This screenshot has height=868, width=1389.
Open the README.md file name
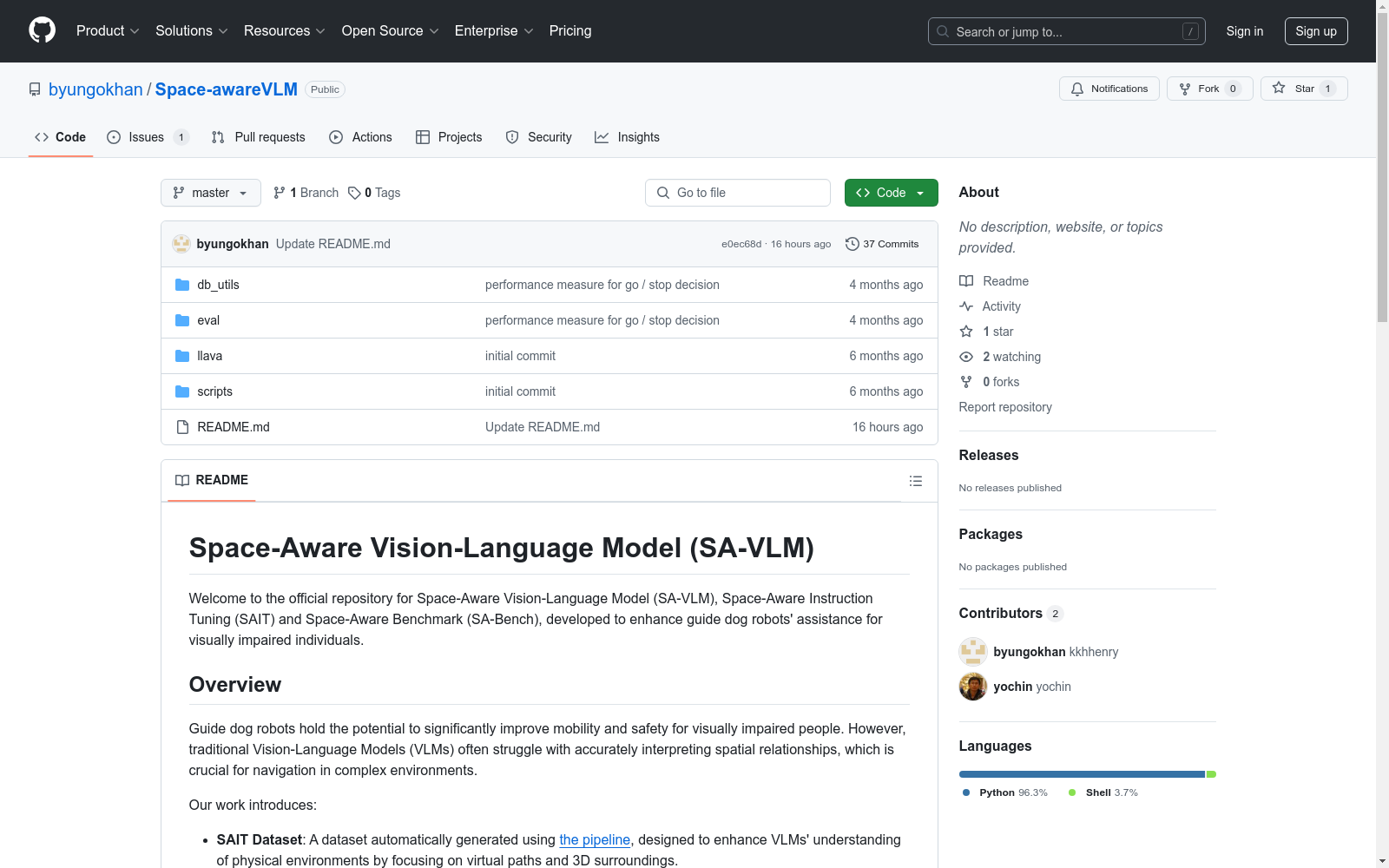(x=234, y=427)
